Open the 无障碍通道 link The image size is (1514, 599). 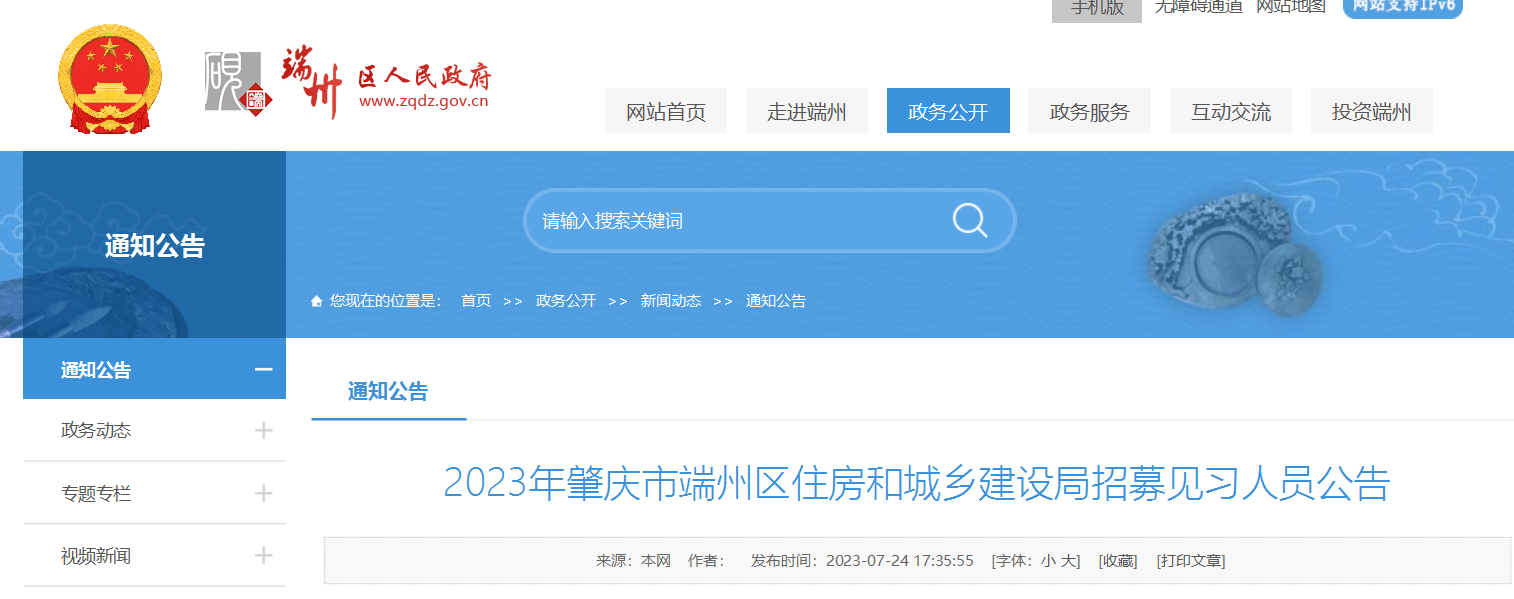[1199, 7]
